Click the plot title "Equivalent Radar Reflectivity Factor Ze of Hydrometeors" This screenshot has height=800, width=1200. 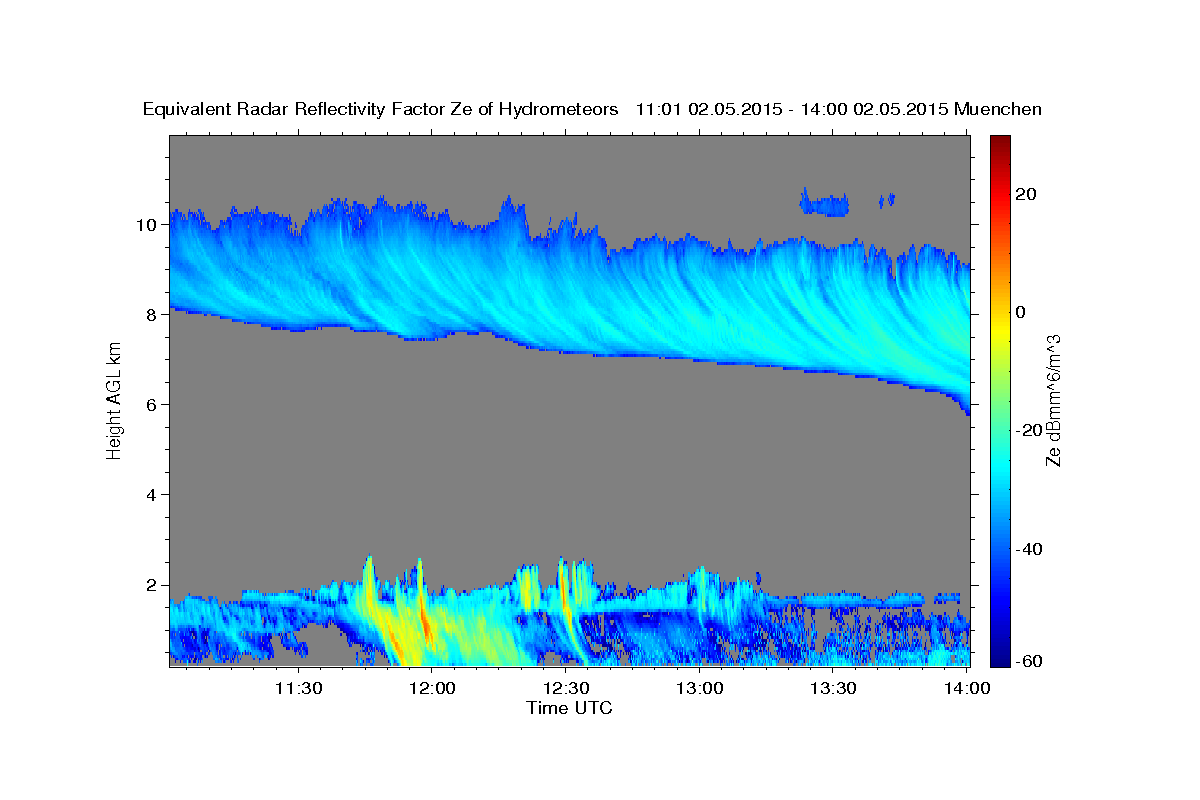pyautogui.click(x=381, y=110)
